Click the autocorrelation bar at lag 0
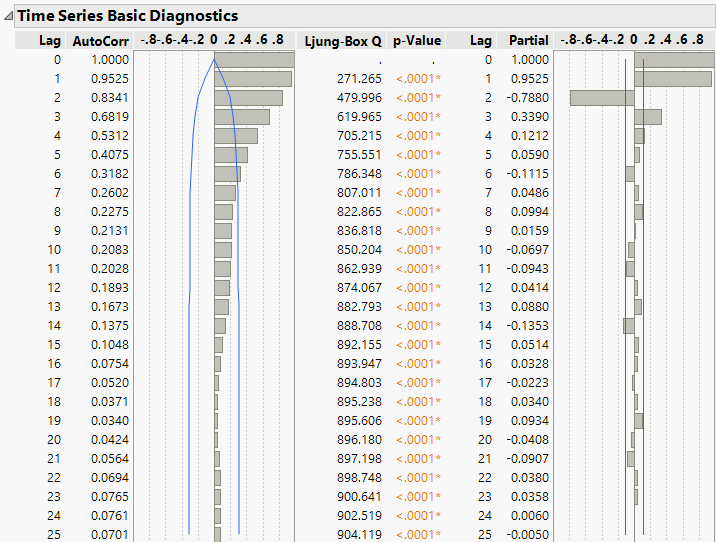Image resolution: width=716 pixels, height=542 pixels. pos(254,60)
